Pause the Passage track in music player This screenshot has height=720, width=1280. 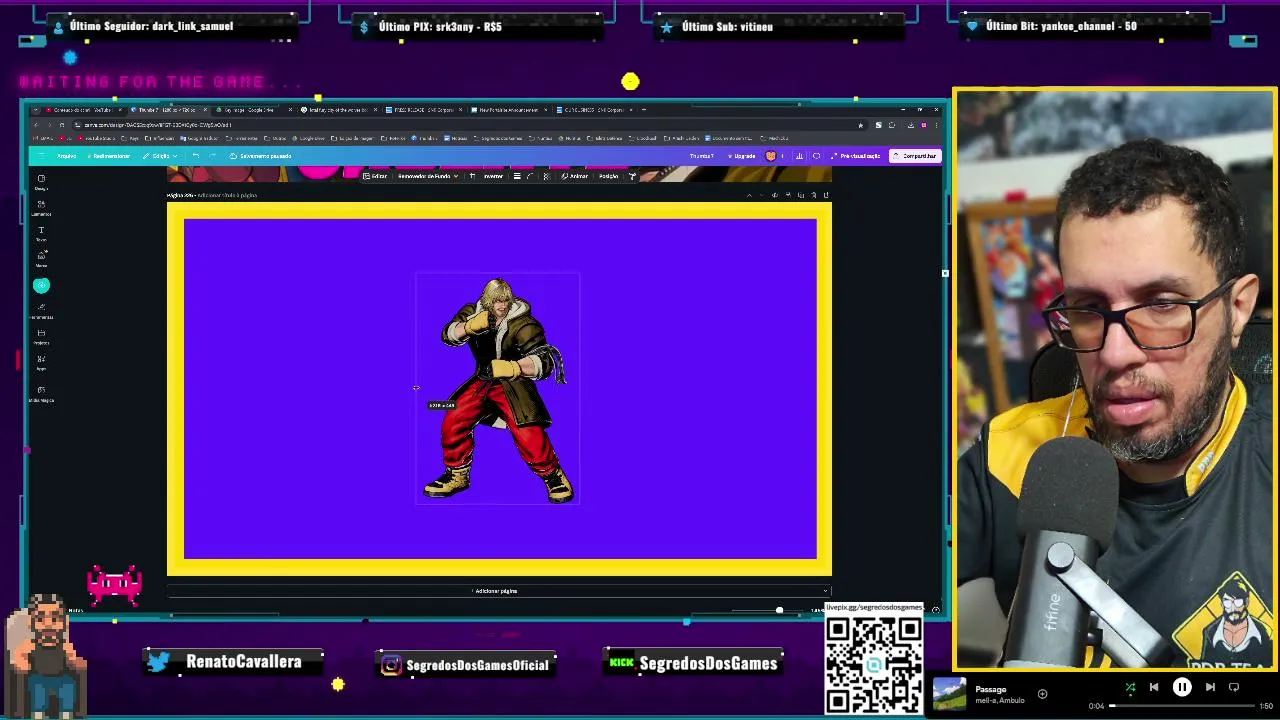click(x=1182, y=687)
